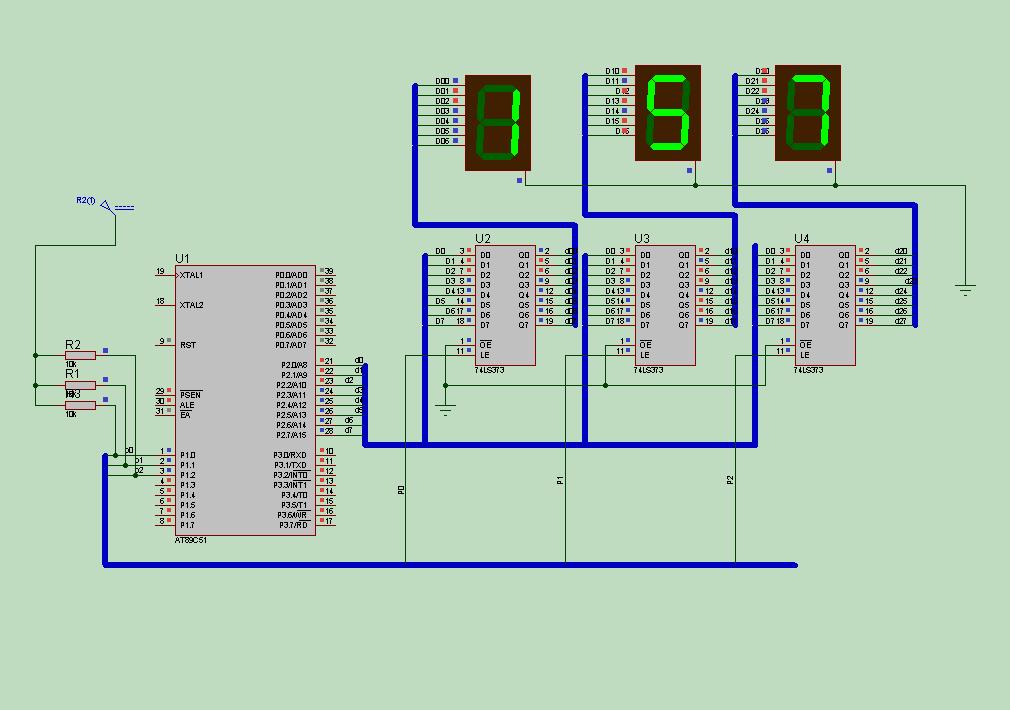
Task: Select the R2 resistor symbol
Action: coord(81,356)
